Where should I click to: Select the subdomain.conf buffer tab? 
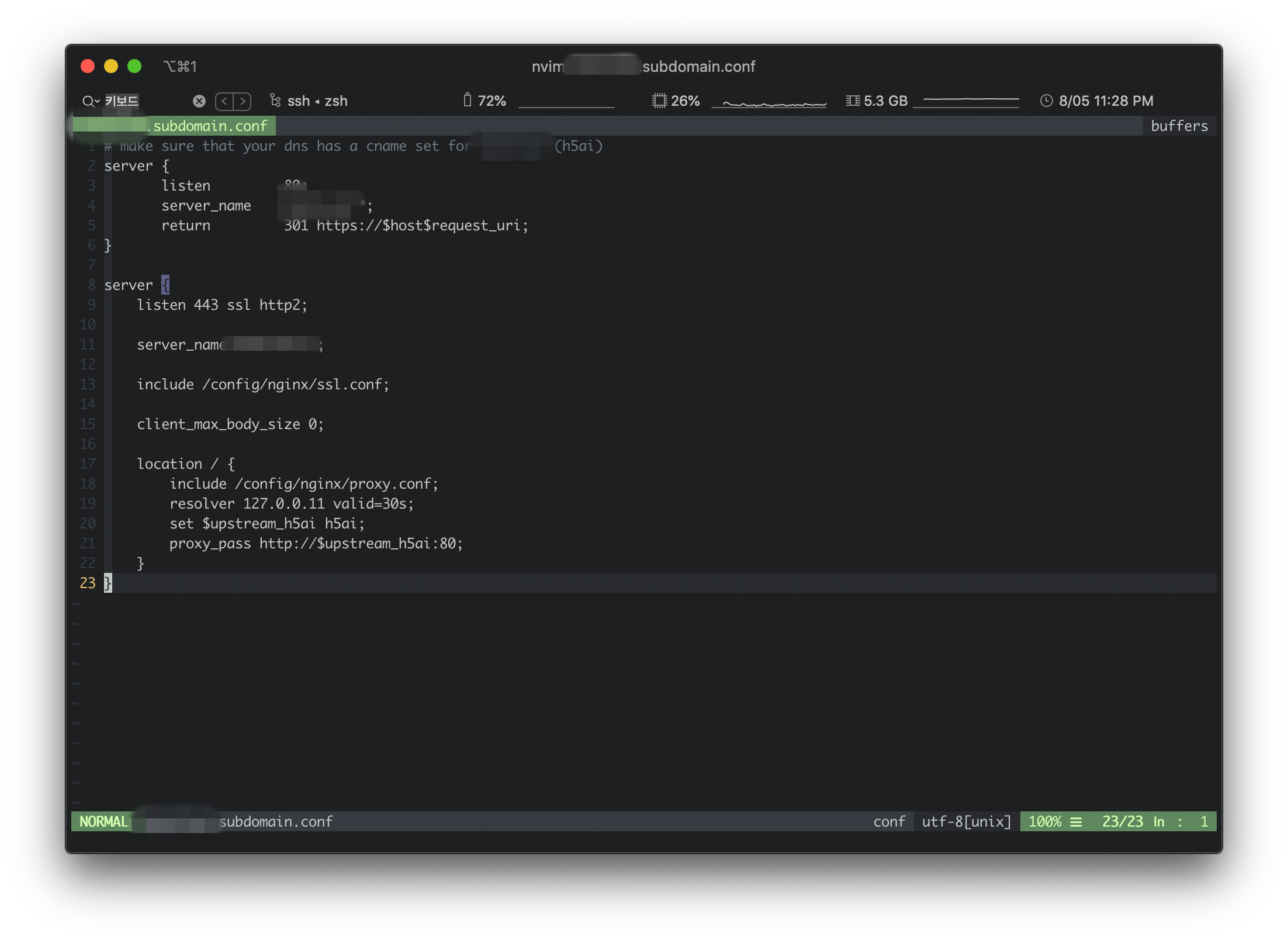209,126
